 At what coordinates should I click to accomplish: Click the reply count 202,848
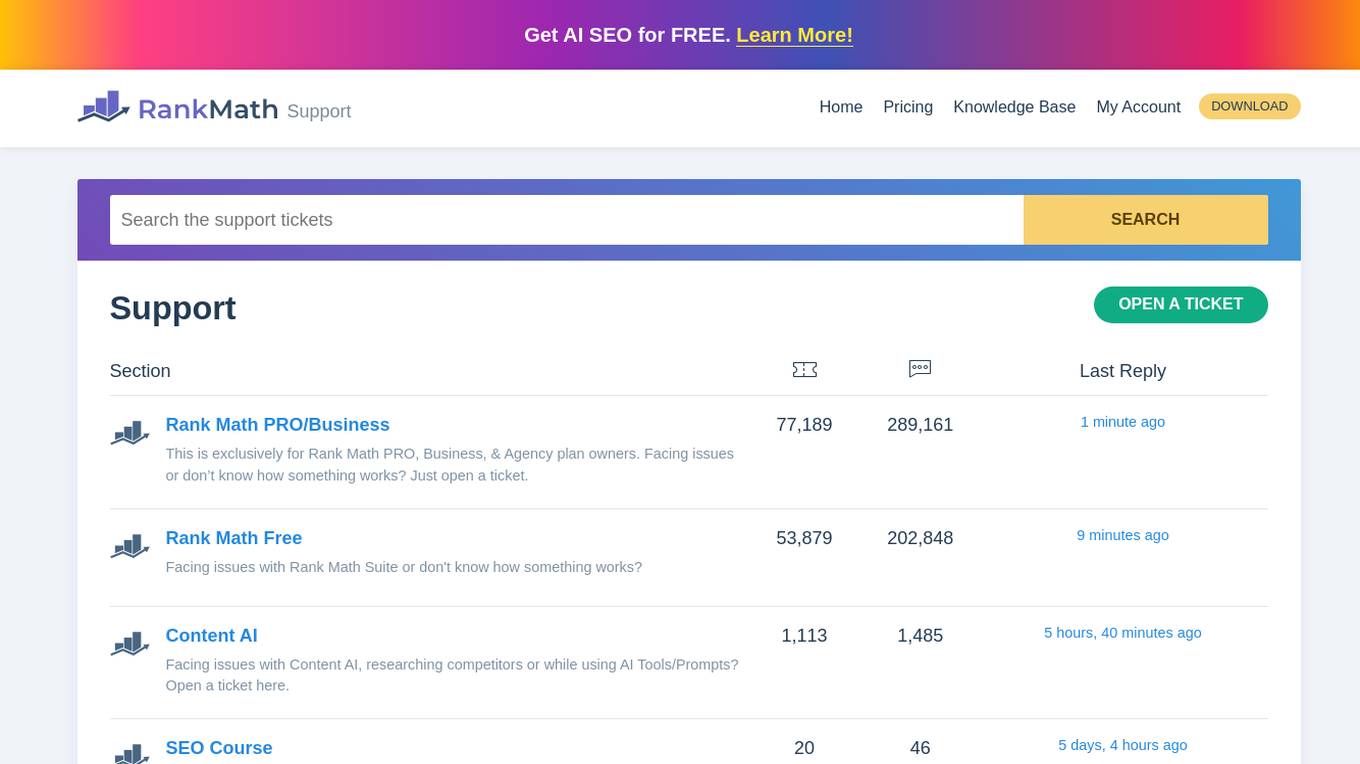920,538
